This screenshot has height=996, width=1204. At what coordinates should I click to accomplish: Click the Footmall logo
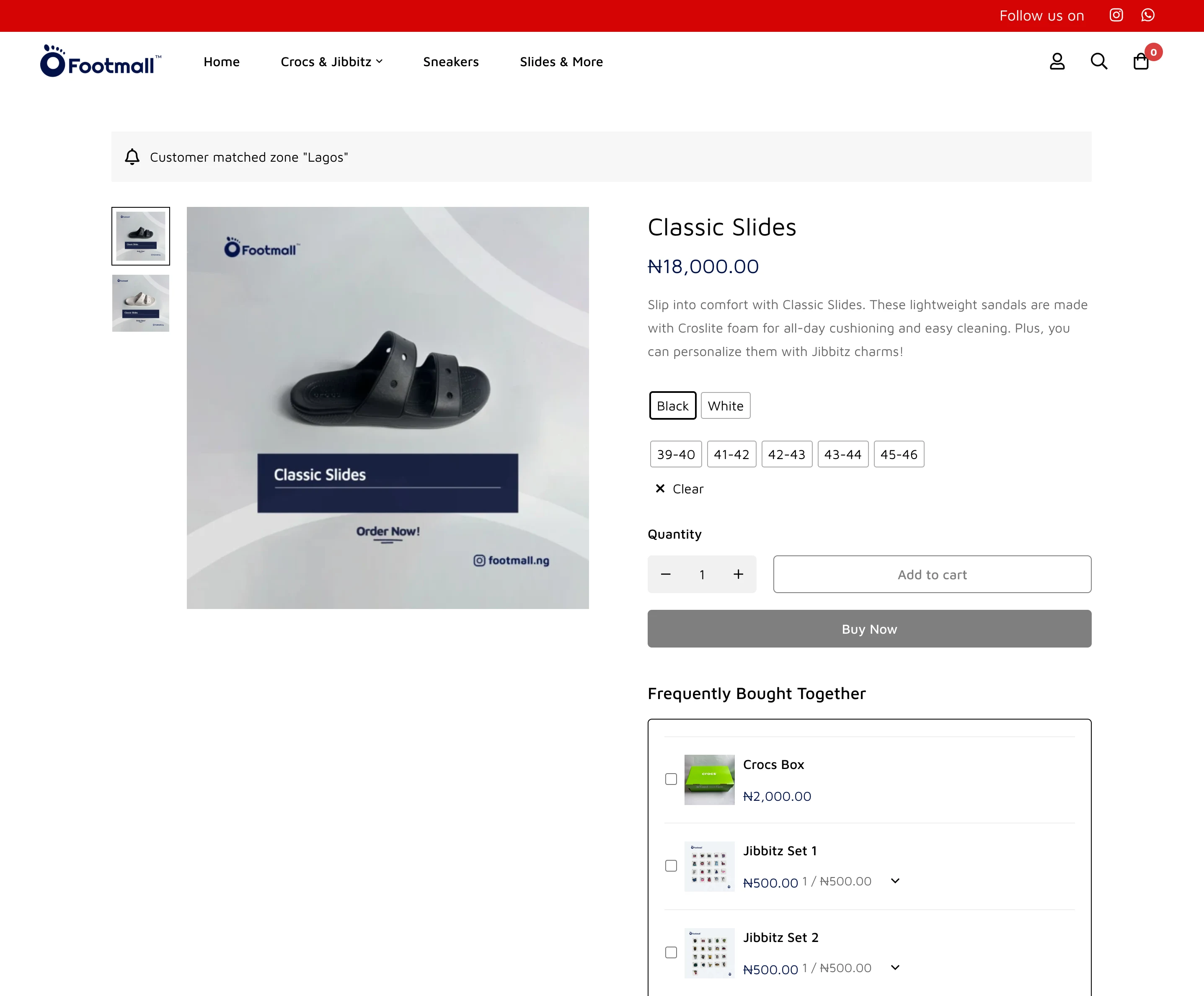pos(101,61)
